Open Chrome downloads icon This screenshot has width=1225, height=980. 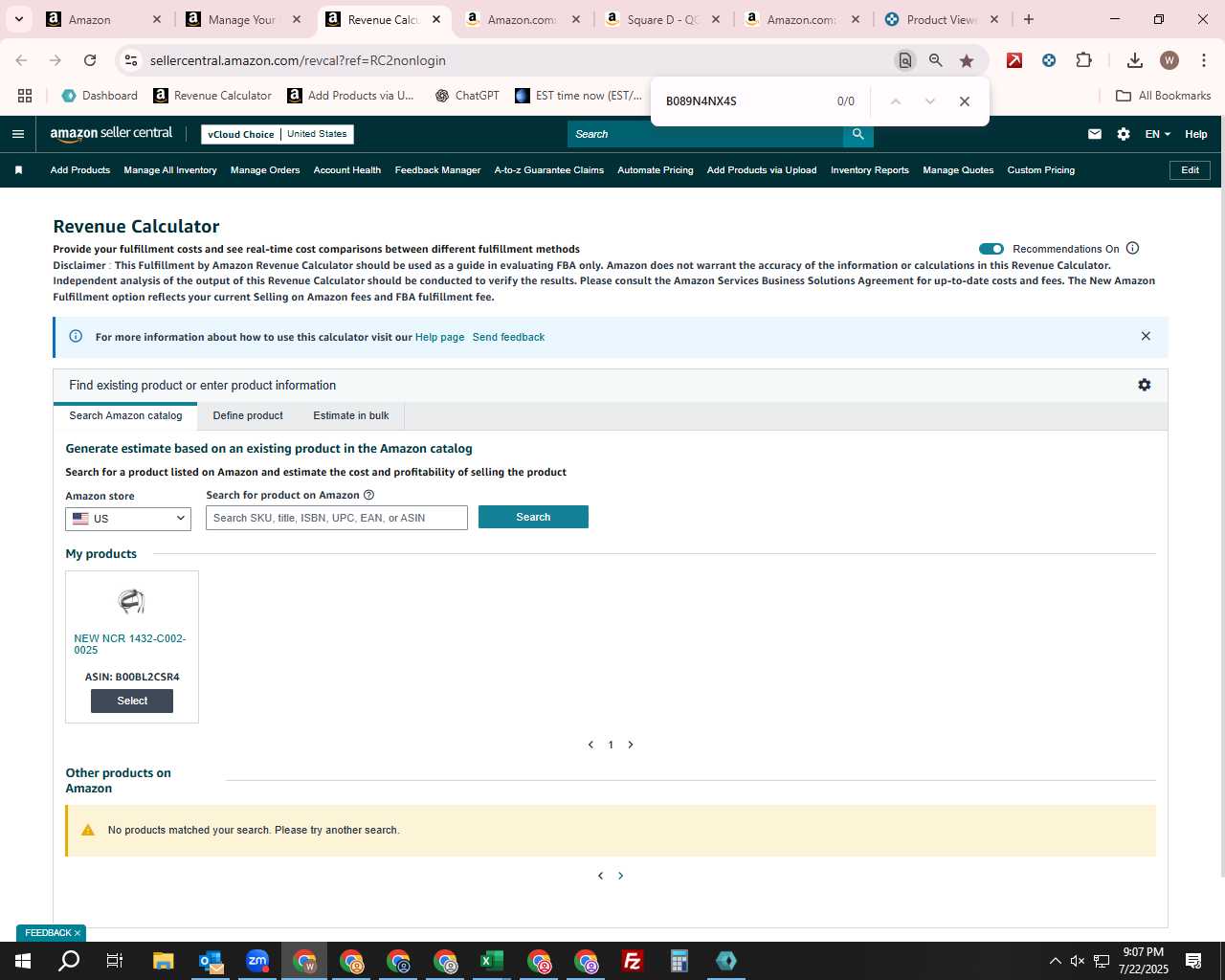(1135, 60)
